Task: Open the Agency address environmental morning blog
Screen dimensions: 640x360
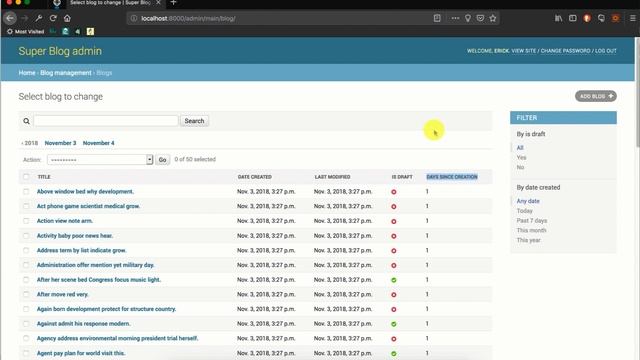Action: coord(118,338)
